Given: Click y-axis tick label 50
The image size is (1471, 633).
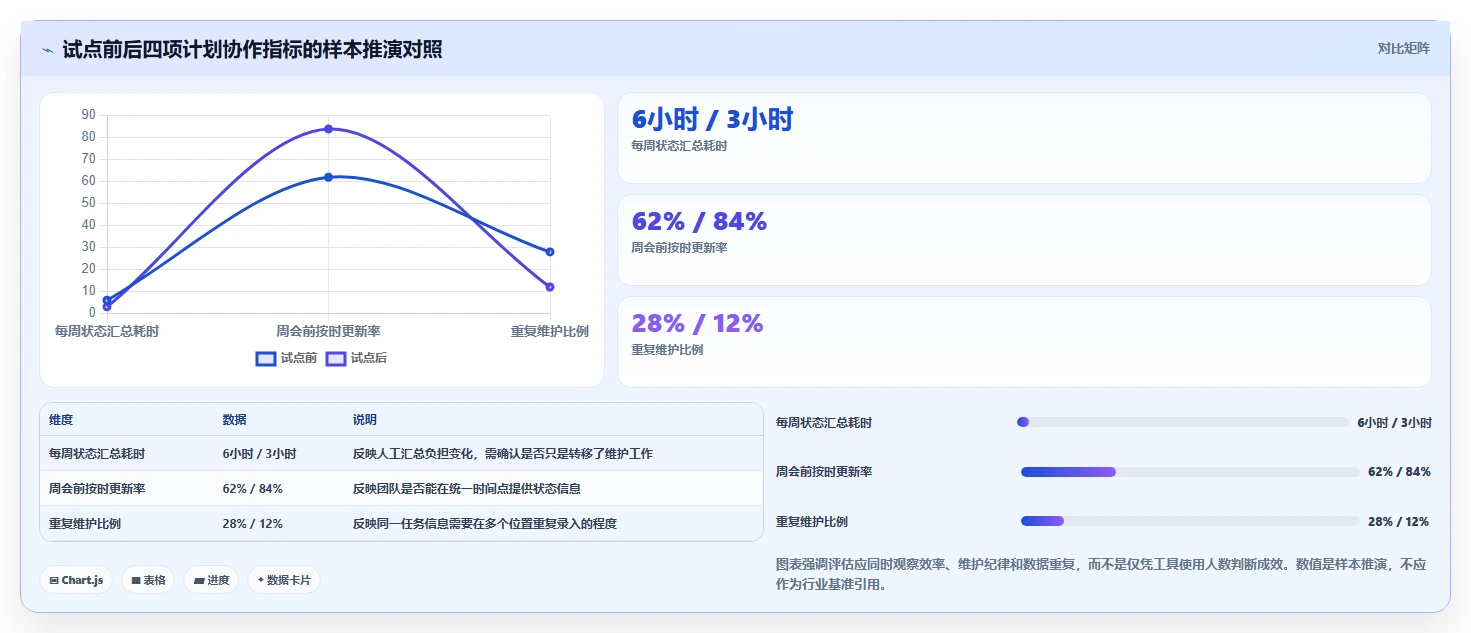Looking at the screenshot, I should (88, 203).
